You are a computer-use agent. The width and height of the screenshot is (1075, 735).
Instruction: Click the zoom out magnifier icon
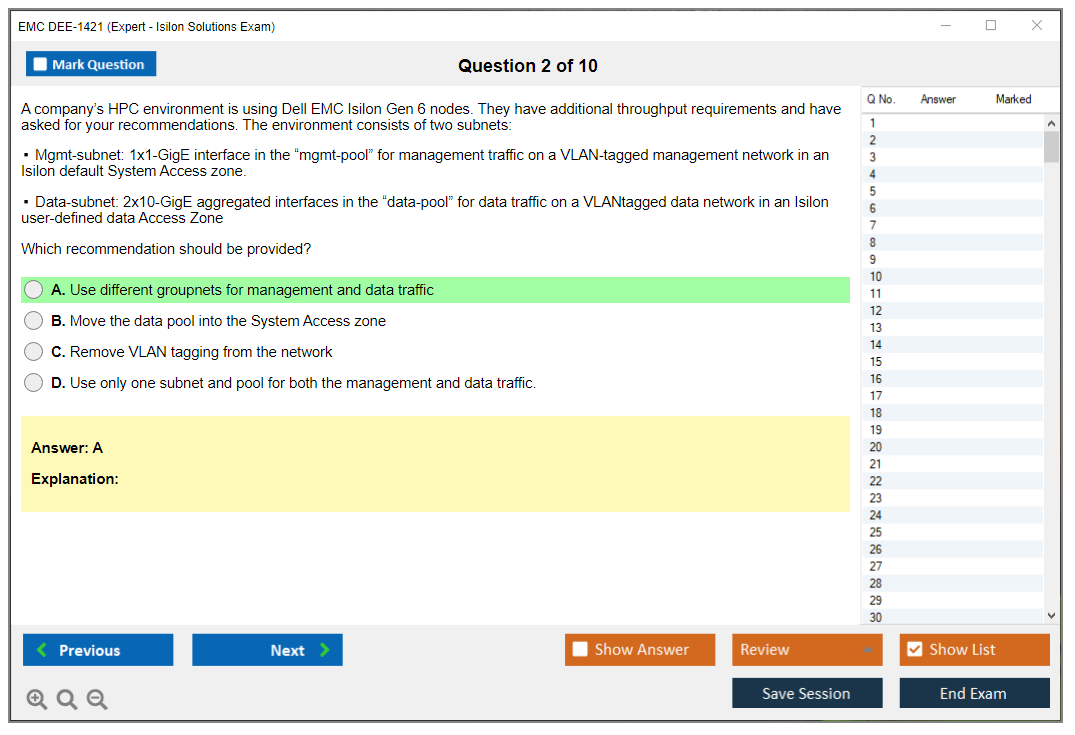(97, 700)
